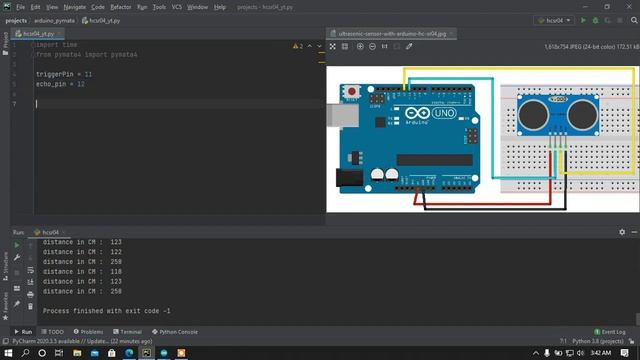
Task: Open the Refactor menu
Action: [x=121, y=7]
